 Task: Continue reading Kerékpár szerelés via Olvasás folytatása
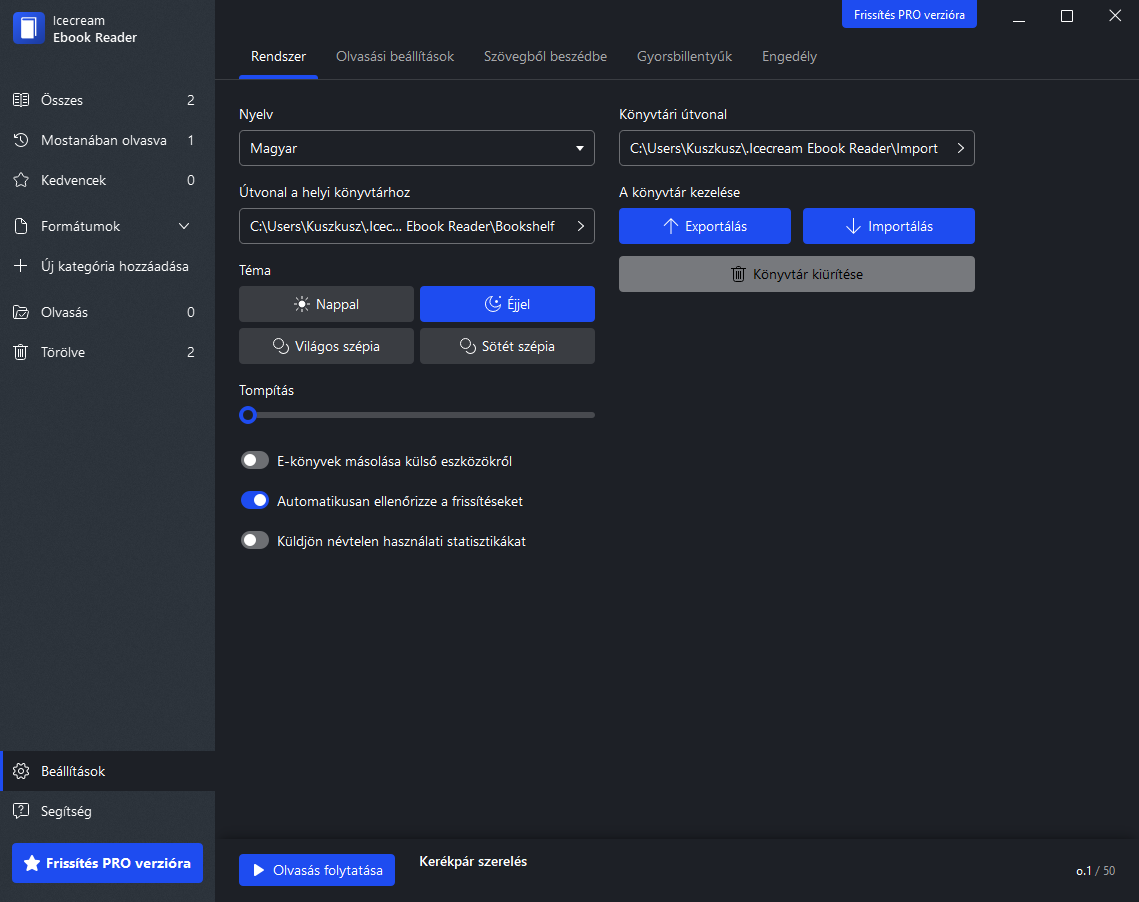(x=316, y=870)
